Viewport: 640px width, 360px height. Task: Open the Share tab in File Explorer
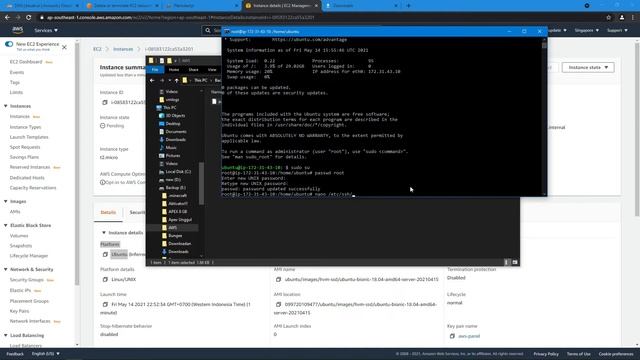coord(193,70)
